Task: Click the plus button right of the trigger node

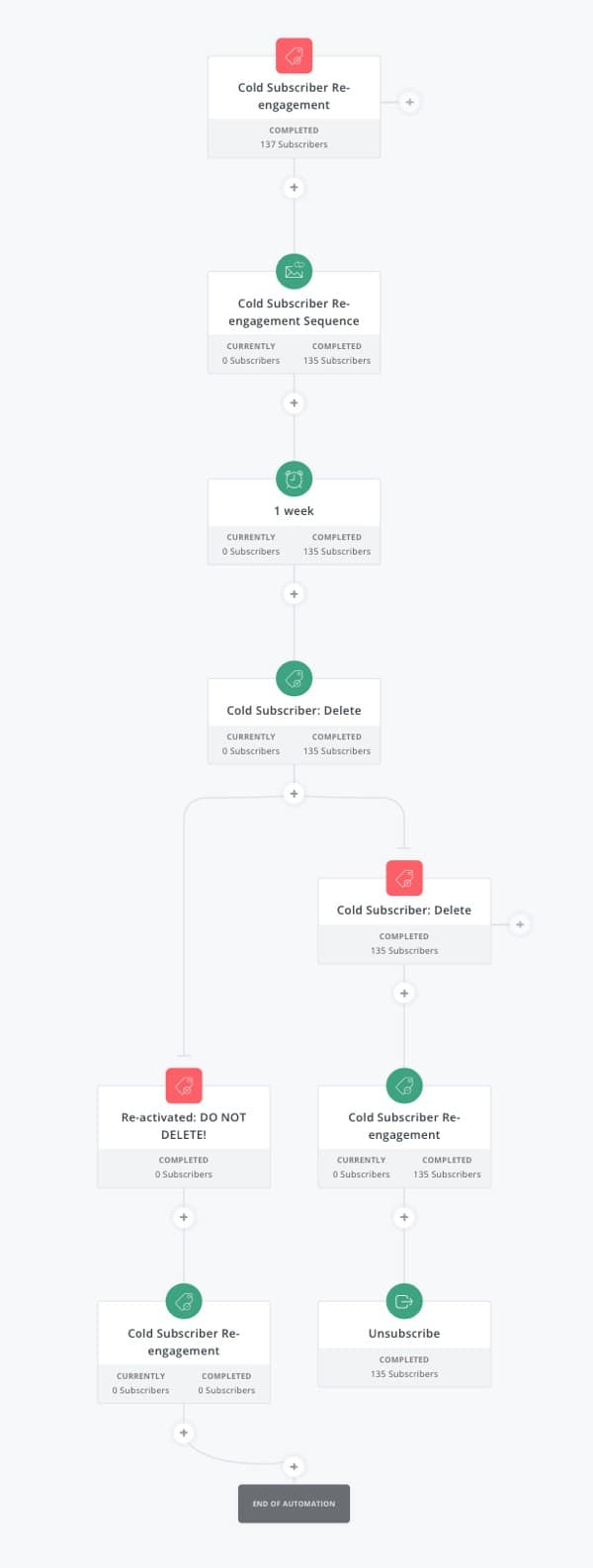Action: [410, 102]
